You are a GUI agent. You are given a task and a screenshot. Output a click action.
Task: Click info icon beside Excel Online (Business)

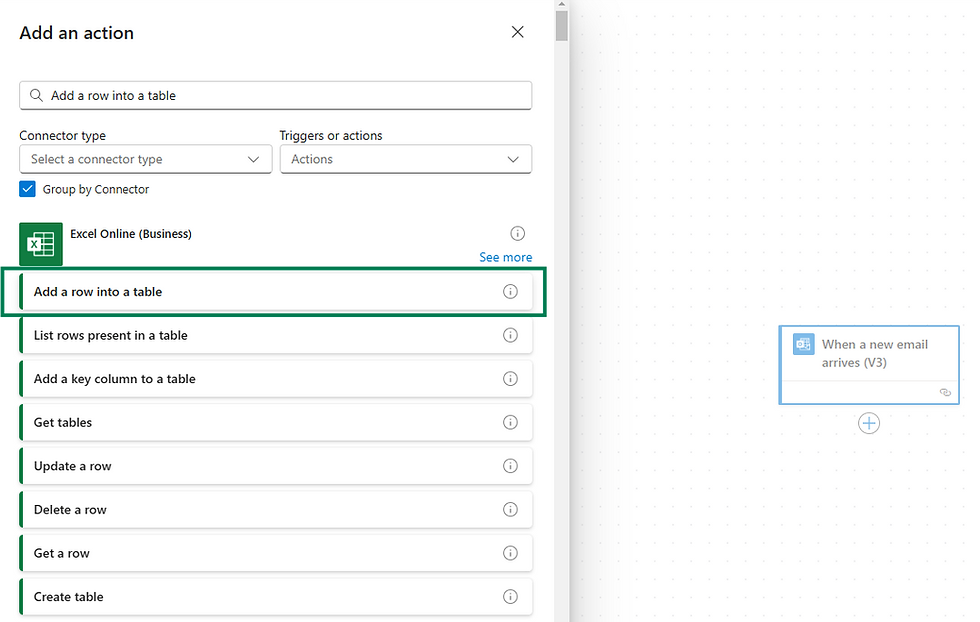coord(517,234)
